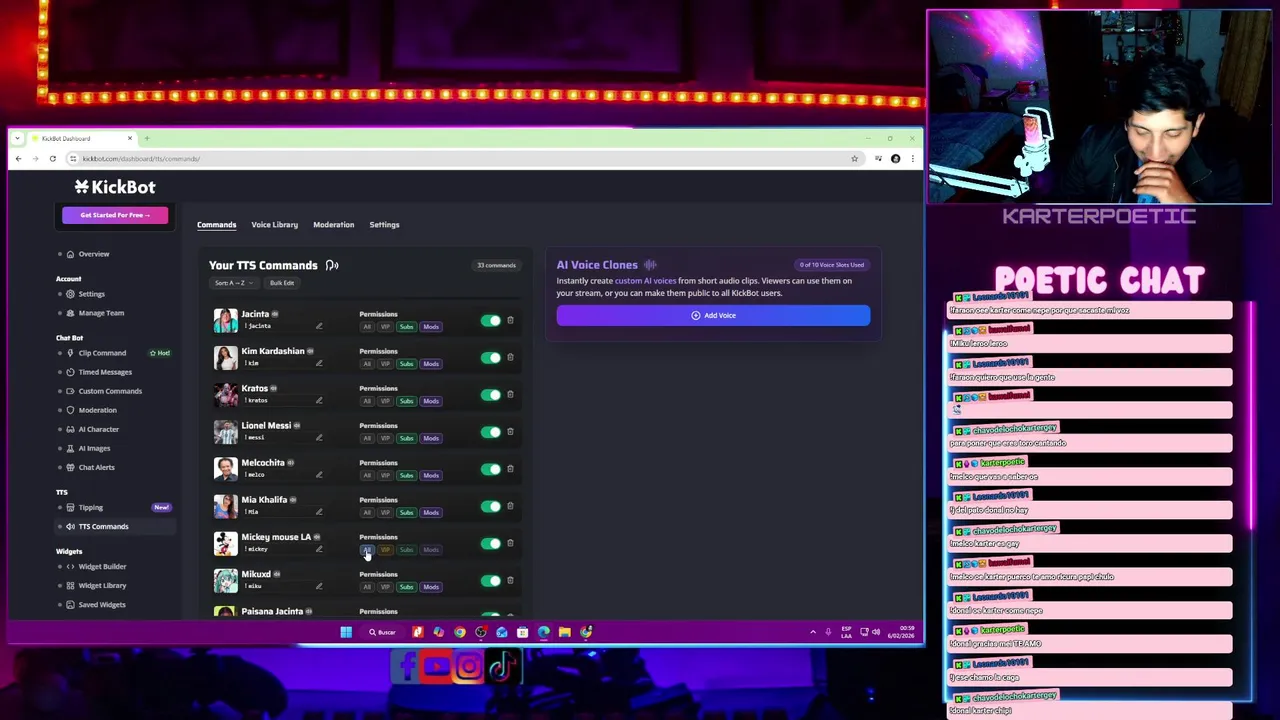The width and height of the screenshot is (1280, 720).
Task: Open the Windows Start menu
Action: pyautogui.click(x=346, y=632)
